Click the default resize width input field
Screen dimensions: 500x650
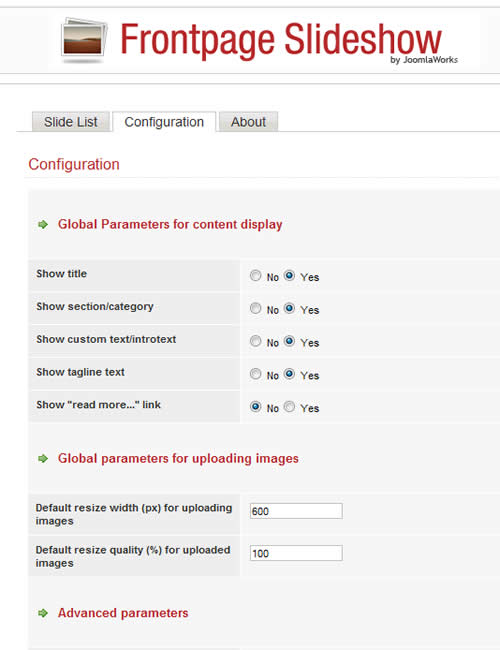(296, 511)
